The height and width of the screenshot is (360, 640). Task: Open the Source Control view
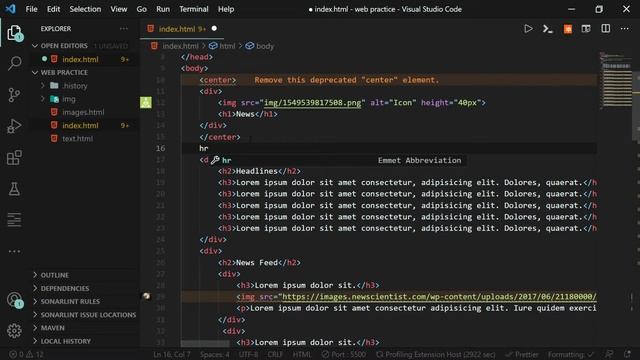(14, 95)
